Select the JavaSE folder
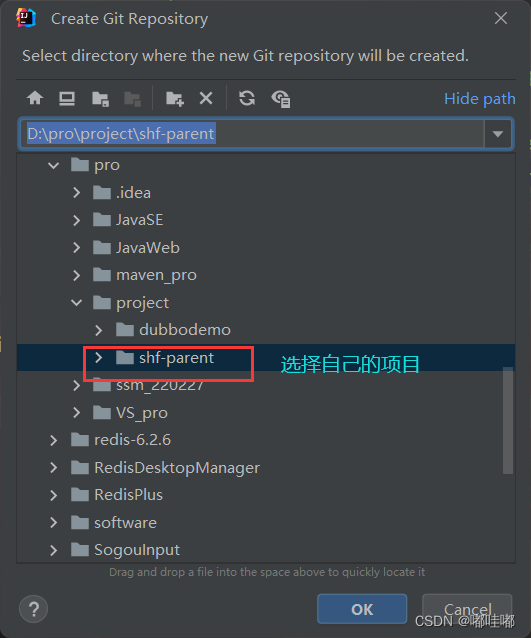The width and height of the screenshot is (531, 638). (140, 220)
